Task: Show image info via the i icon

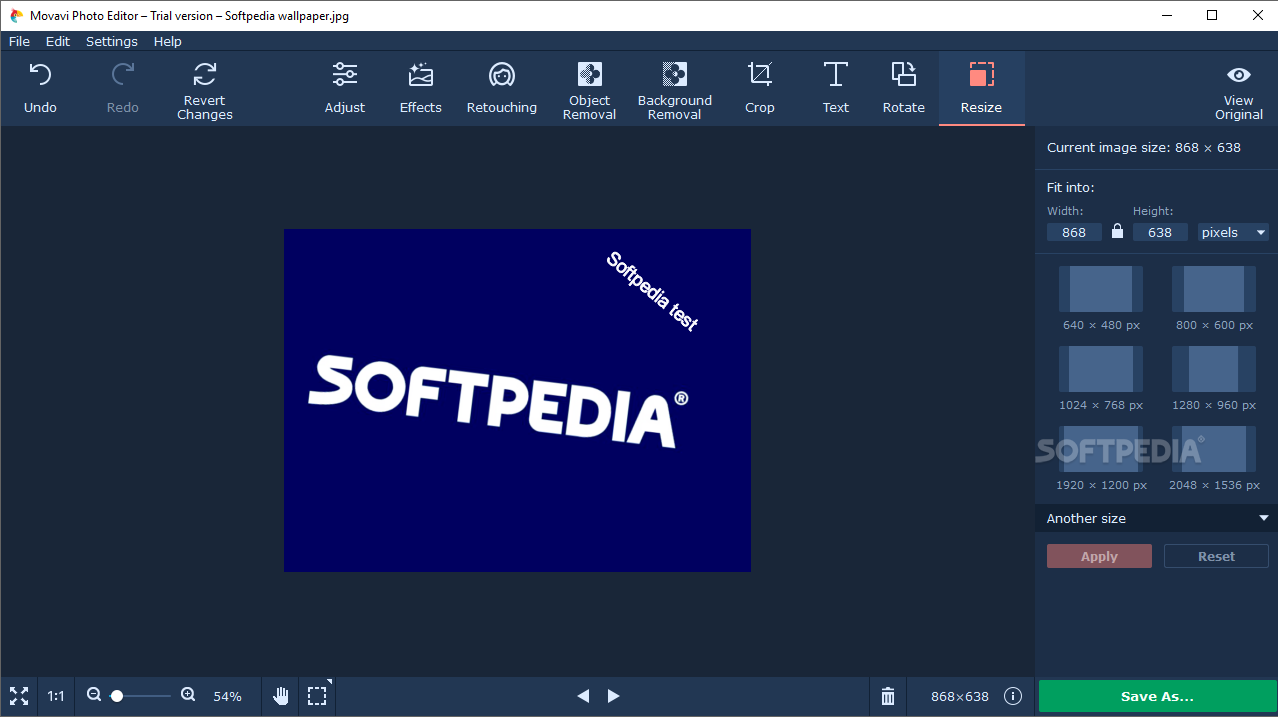Action: [1013, 696]
